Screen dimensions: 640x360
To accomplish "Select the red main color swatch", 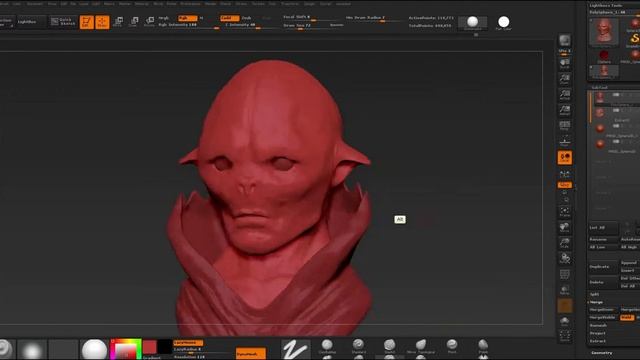I will 150,347.
